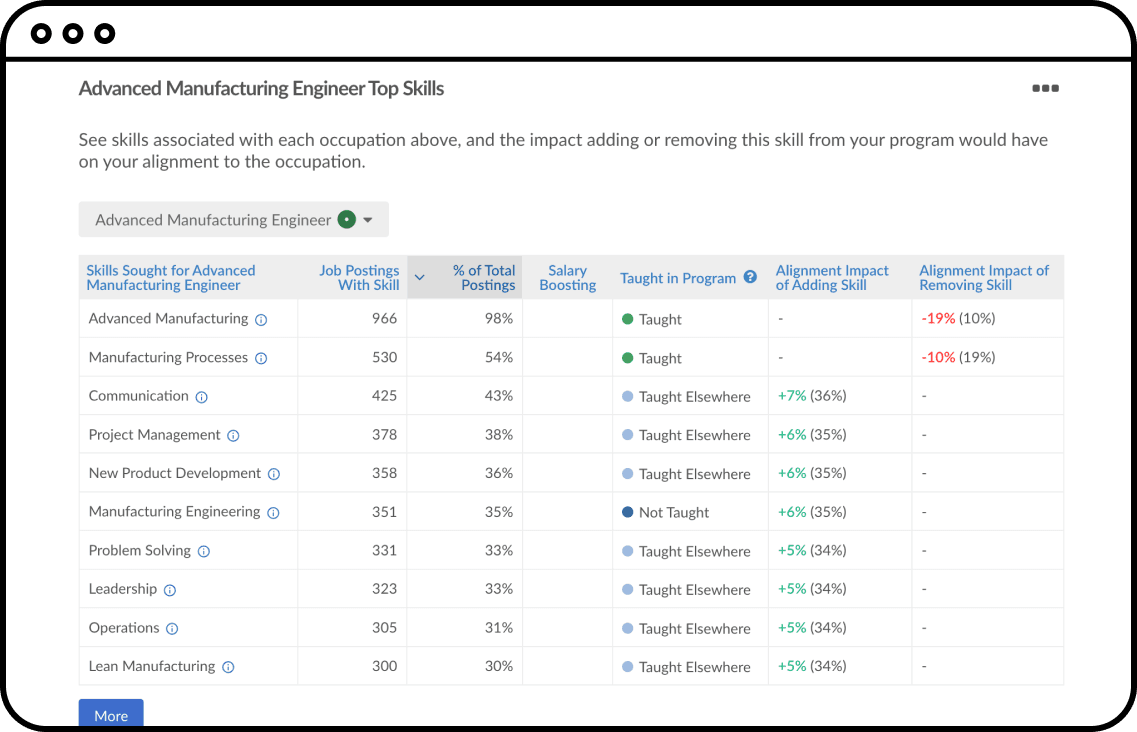This screenshot has width=1137, height=732.
Task: Click info icon beside Problem Solving
Action: coord(204,551)
